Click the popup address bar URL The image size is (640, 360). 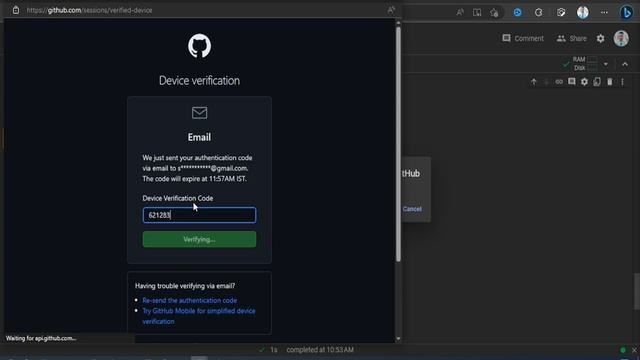pos(89,10)
